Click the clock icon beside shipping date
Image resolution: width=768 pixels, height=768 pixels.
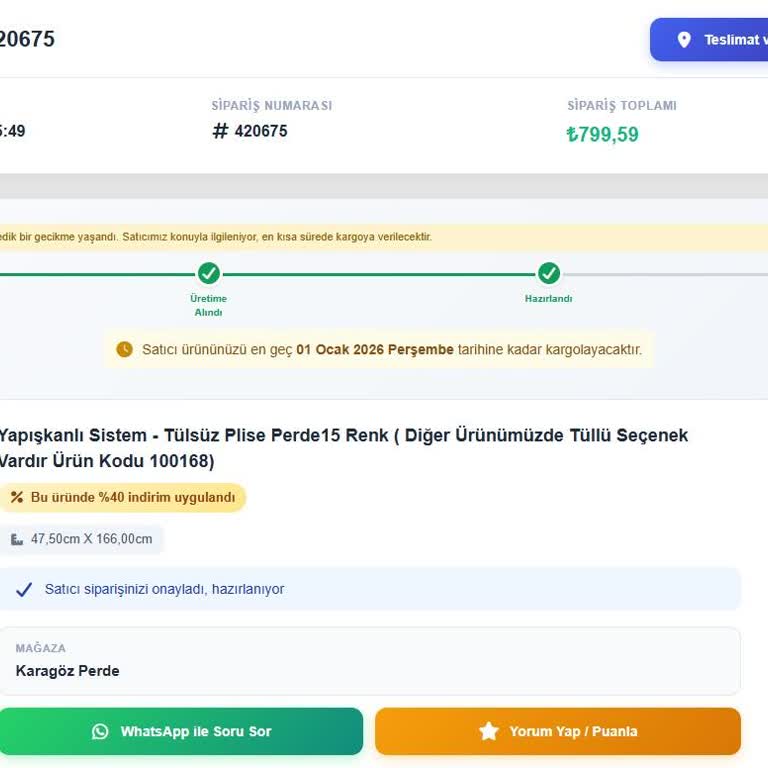click(x=124, y=349)
